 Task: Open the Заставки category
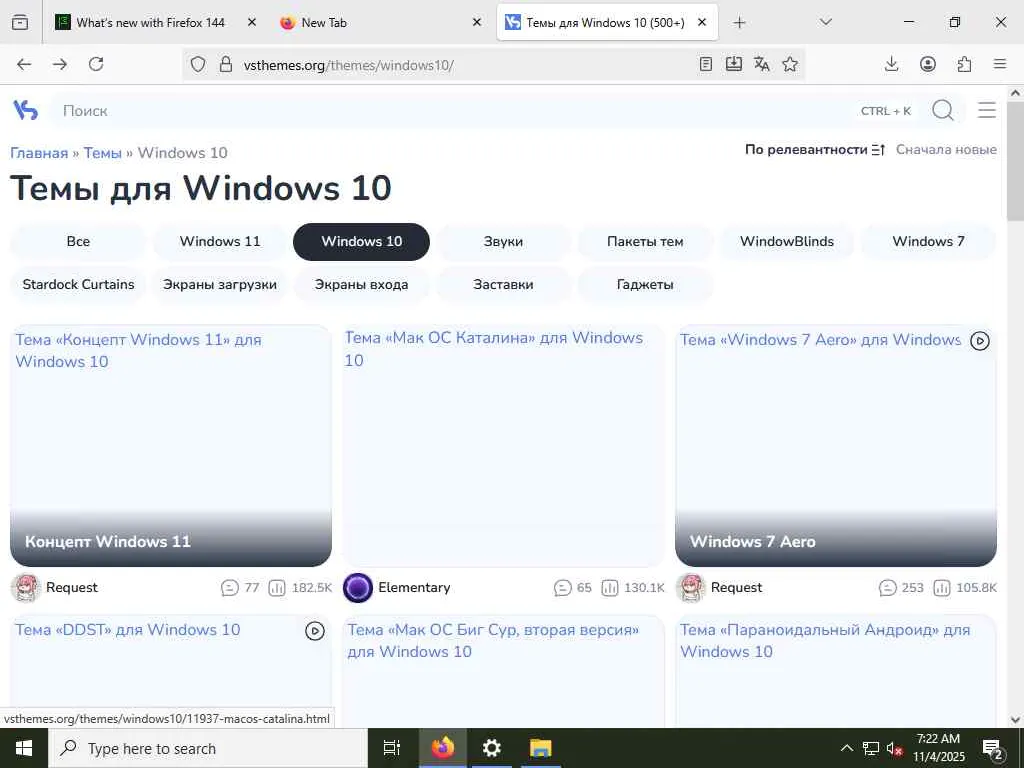(503, 285)
